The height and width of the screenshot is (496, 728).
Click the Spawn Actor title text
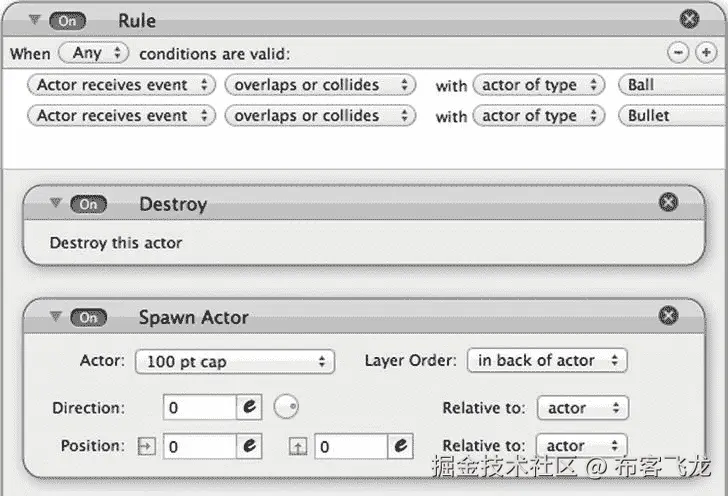click(x=194, y=318)
